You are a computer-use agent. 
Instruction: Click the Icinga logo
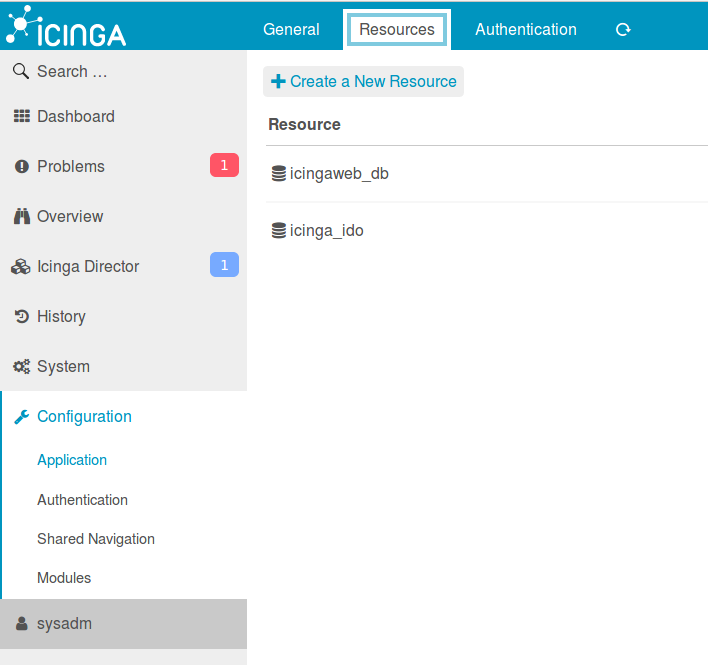66,26
